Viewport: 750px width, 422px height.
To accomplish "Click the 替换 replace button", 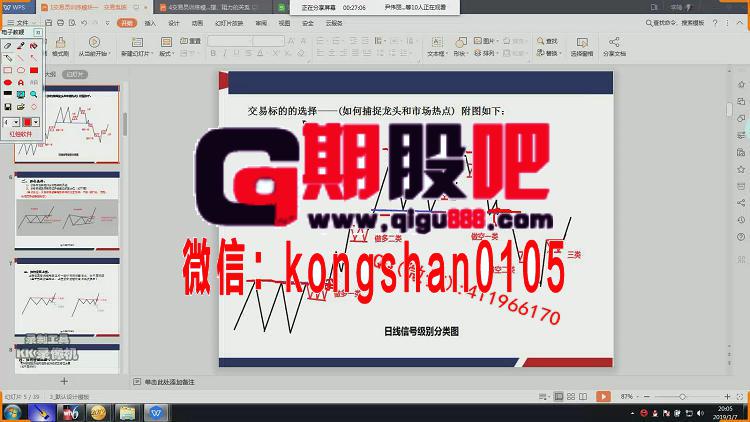I will [549, 53].
